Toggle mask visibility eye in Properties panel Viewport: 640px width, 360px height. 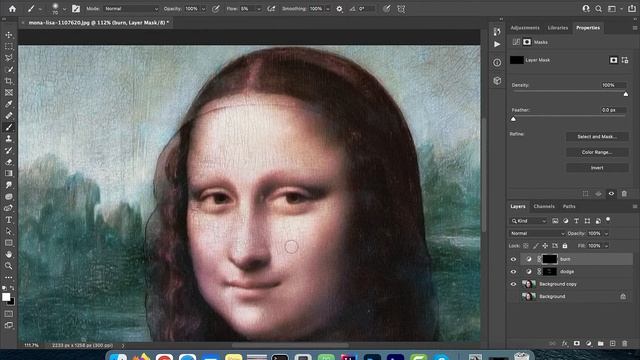point(611,194)
